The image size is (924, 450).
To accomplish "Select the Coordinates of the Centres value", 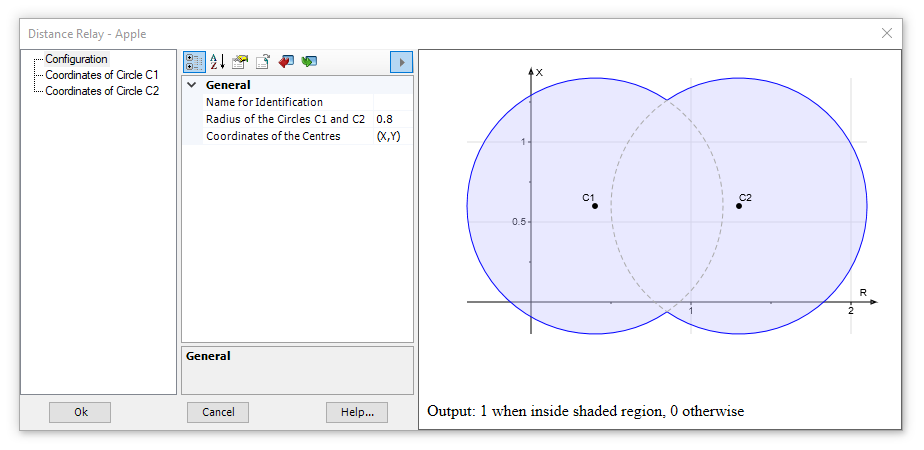I will tap(392, 136).
